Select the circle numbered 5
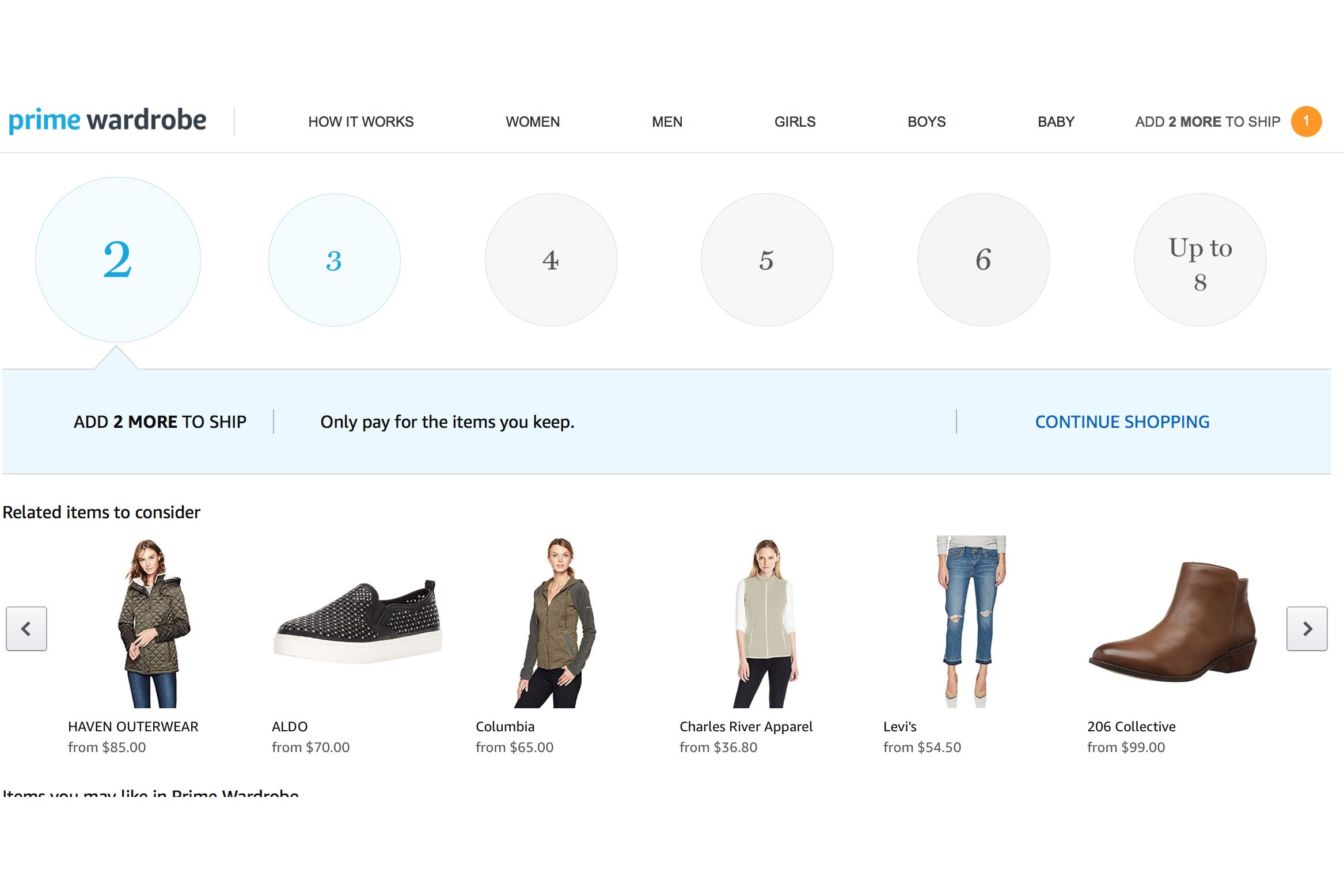 (767, 260)
